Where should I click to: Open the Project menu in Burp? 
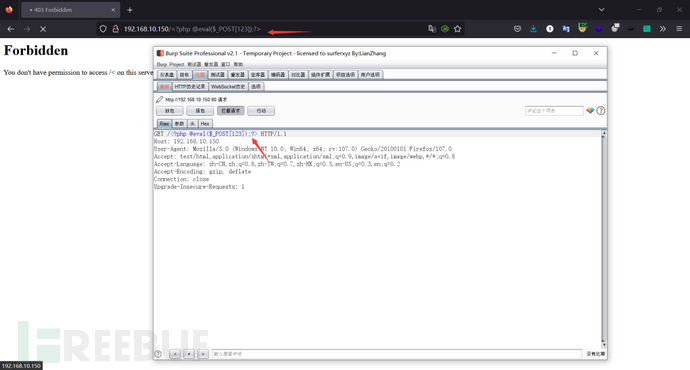click(177, 64)
